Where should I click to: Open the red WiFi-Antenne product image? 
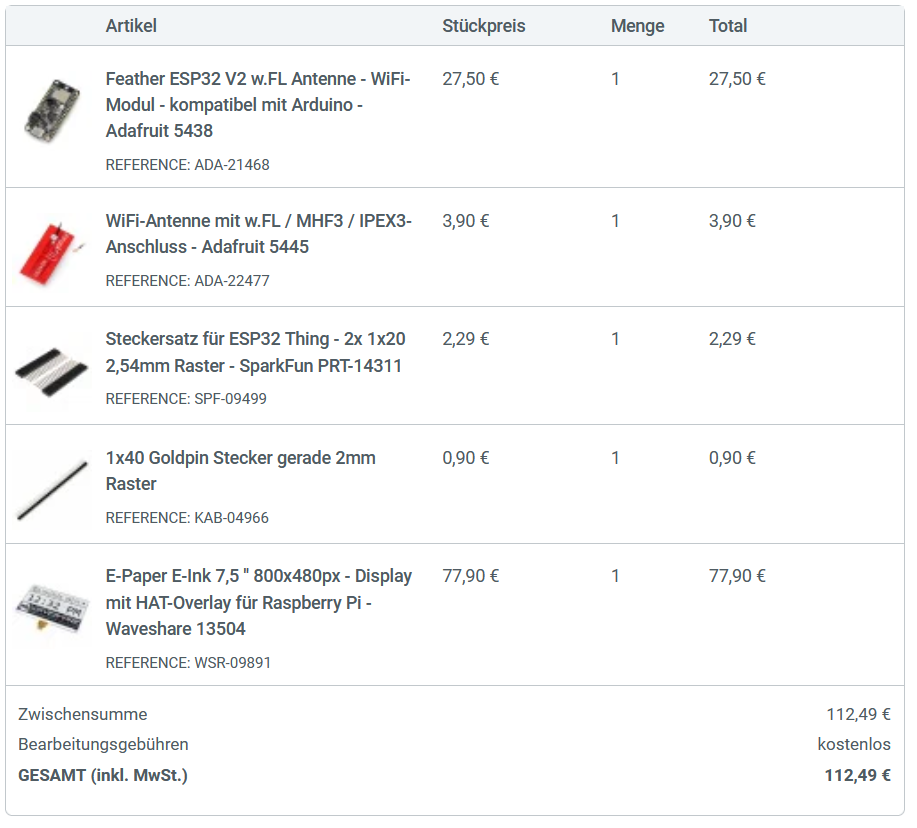[x=52, y=252]
